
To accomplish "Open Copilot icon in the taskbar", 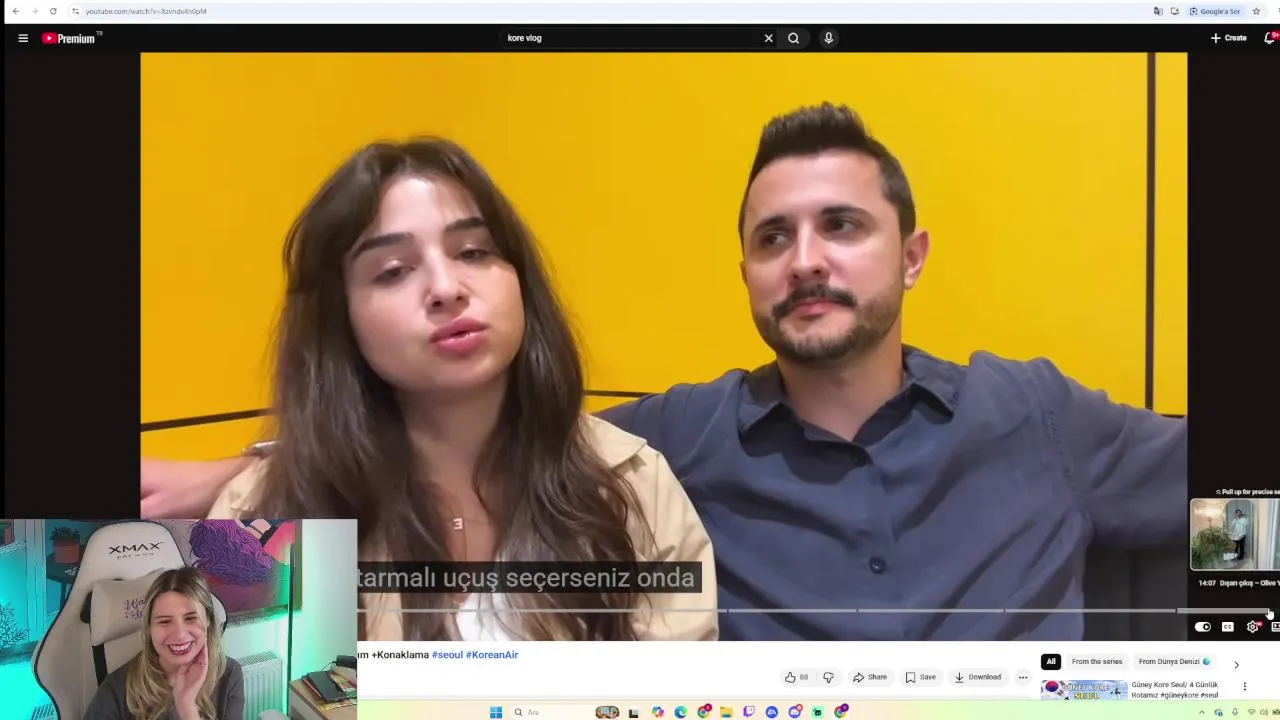I will tap(657, 712).
